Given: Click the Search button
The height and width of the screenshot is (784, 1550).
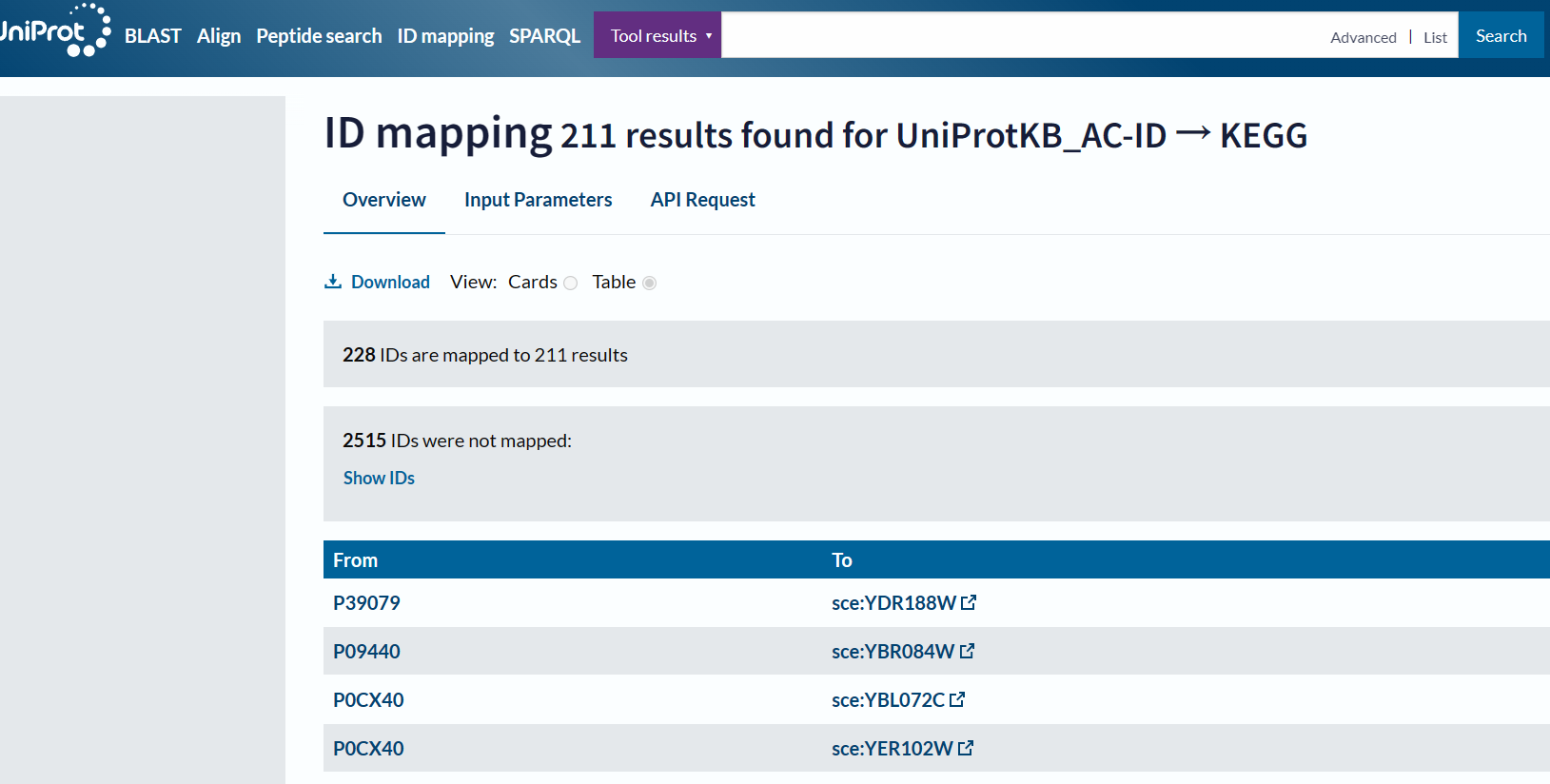Looking at the screenshot, I should 1501,35.
